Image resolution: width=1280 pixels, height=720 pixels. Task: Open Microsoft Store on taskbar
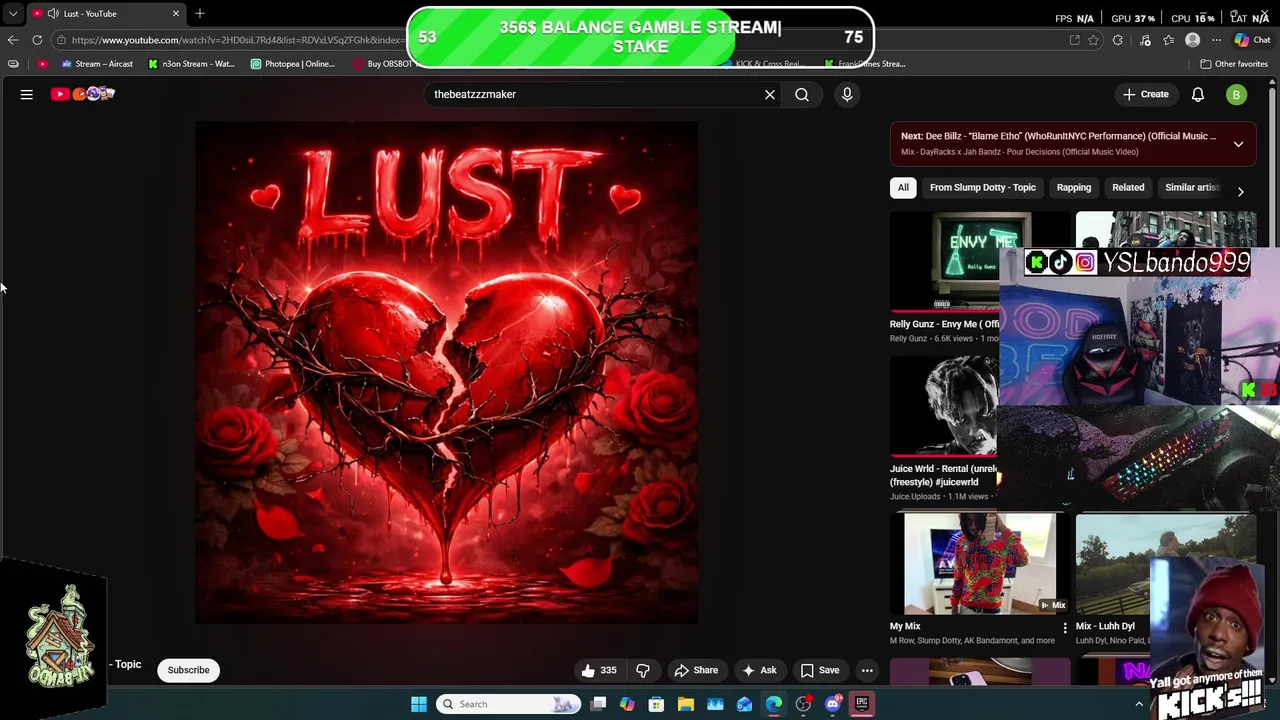coord(656,704)
